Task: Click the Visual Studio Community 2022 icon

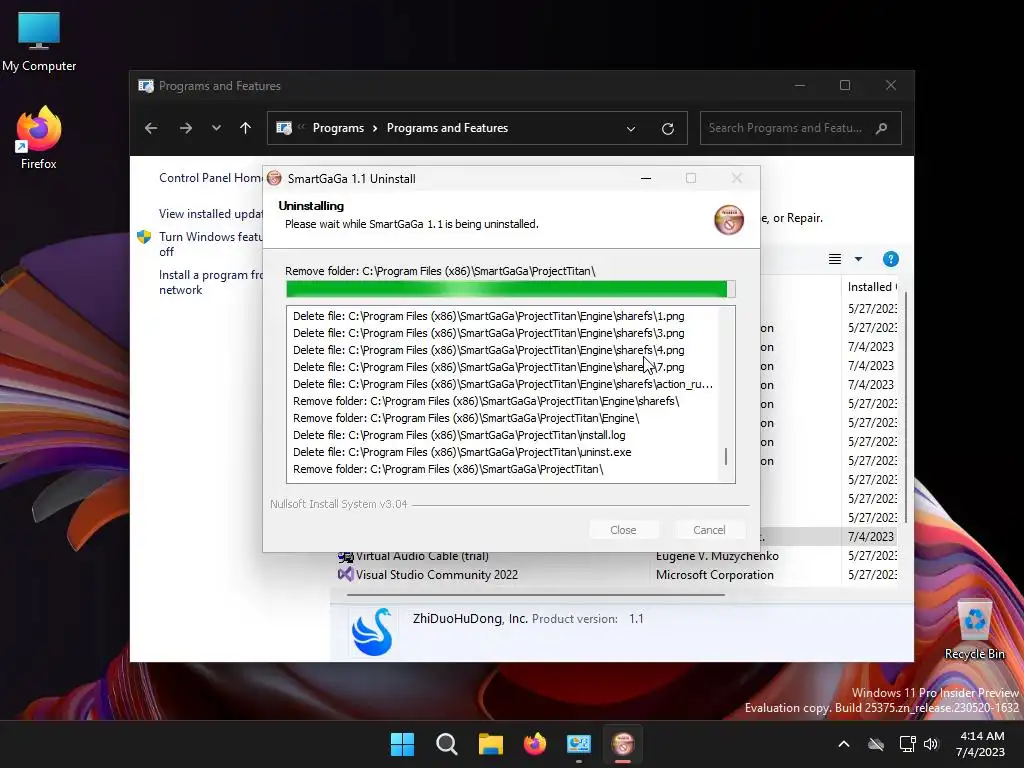Action: 345,575
